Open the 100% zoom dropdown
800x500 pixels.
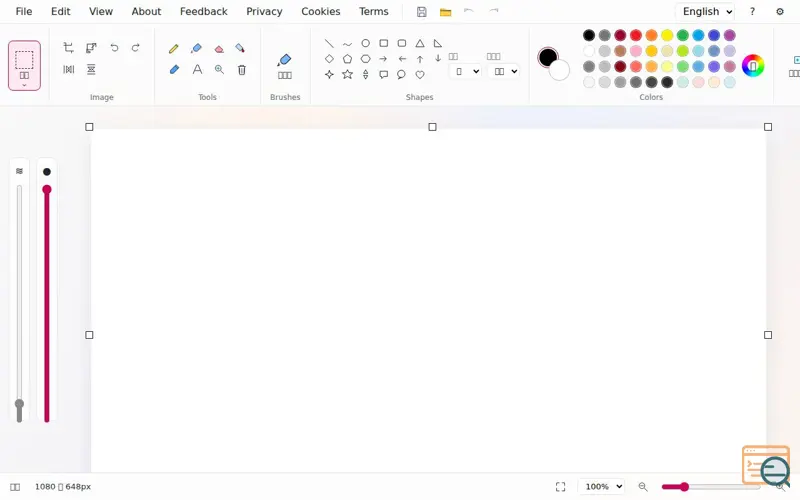[602, 487]
